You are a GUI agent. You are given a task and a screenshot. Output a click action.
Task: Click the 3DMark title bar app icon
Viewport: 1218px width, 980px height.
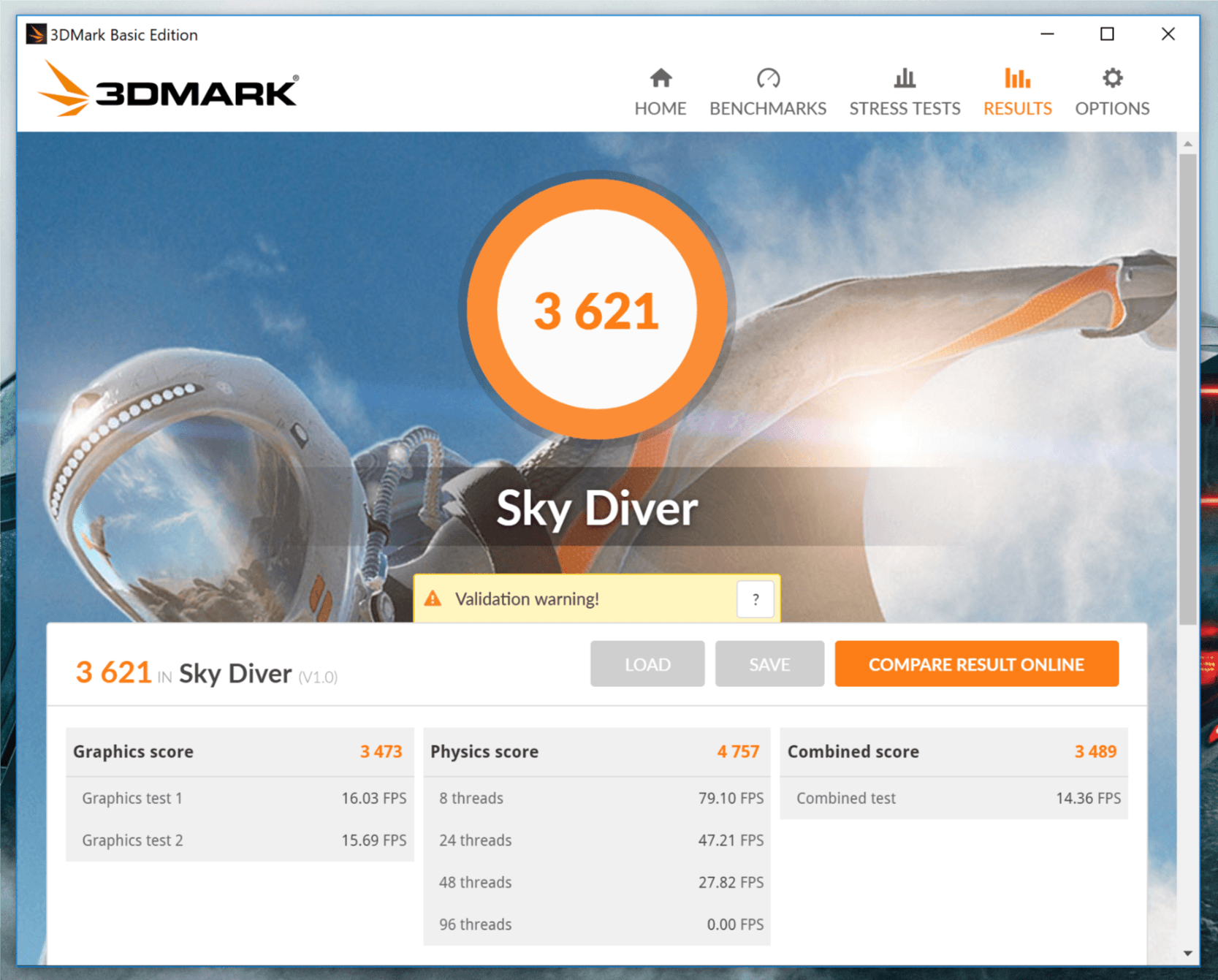coord(36,34)
